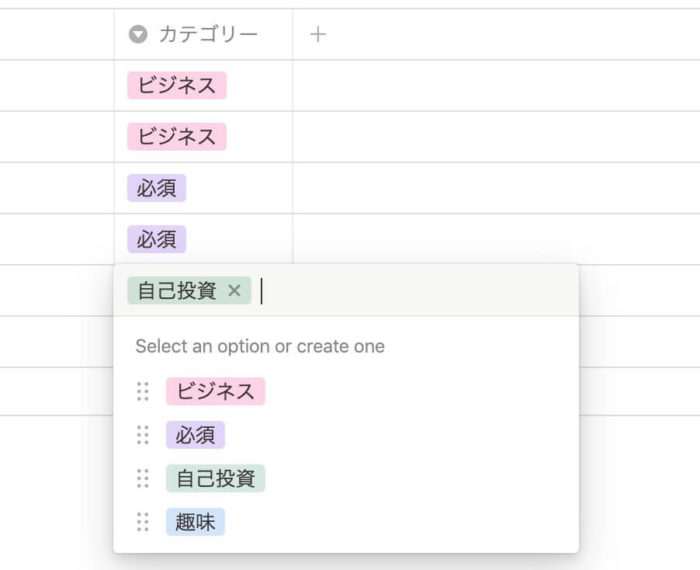The height and width of the screenshot is (570, 700).
Task: Click the tag search input field
Action: [x=415, y=291]
